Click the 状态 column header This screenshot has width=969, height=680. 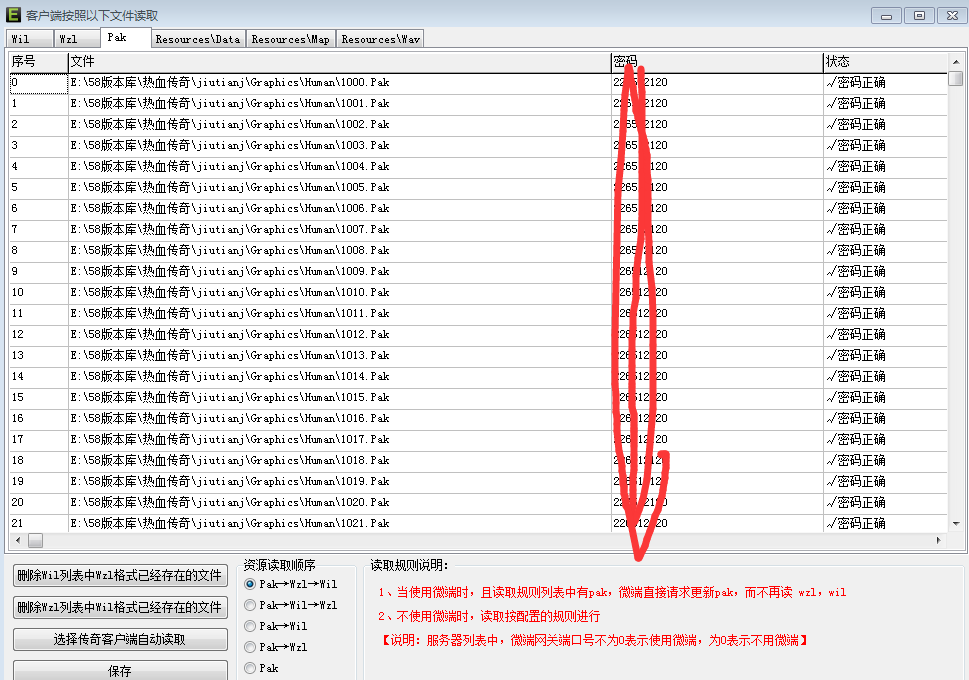point(885,62)
